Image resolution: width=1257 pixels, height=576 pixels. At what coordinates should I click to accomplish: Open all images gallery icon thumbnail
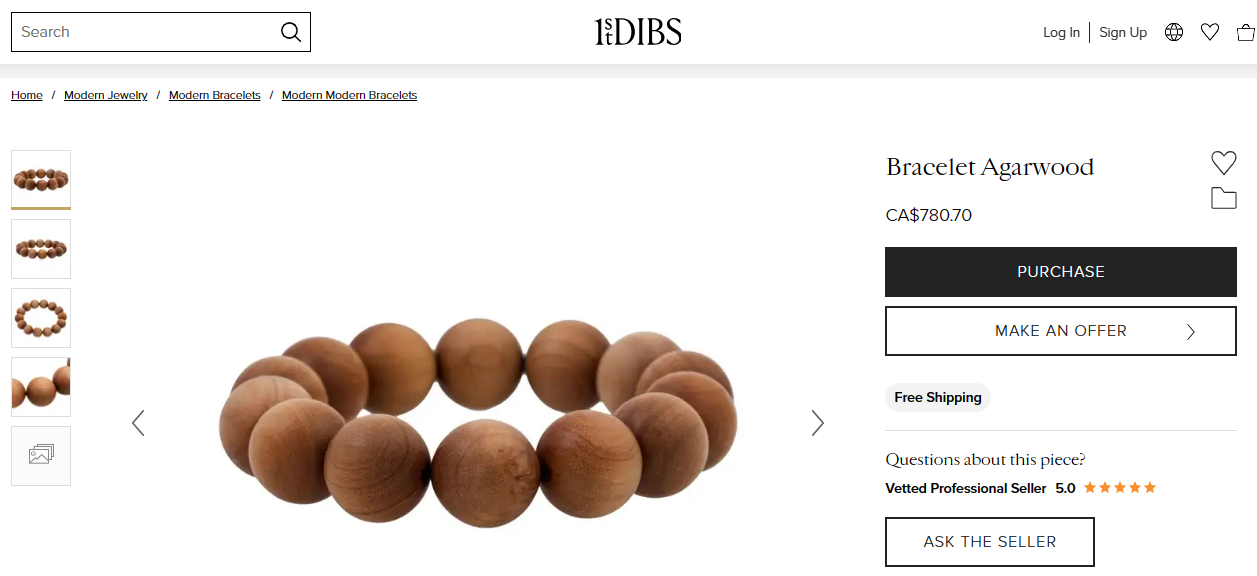tap(41, 455)
